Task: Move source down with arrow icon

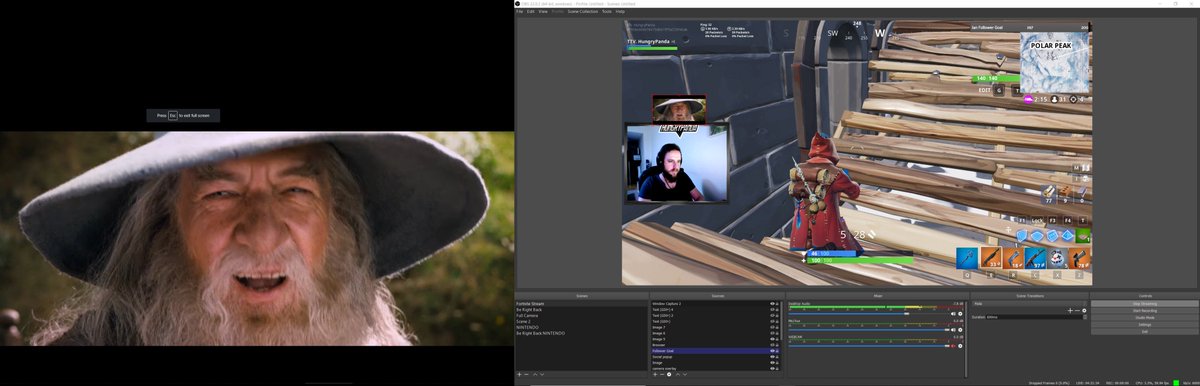Action: click(685, 375)
